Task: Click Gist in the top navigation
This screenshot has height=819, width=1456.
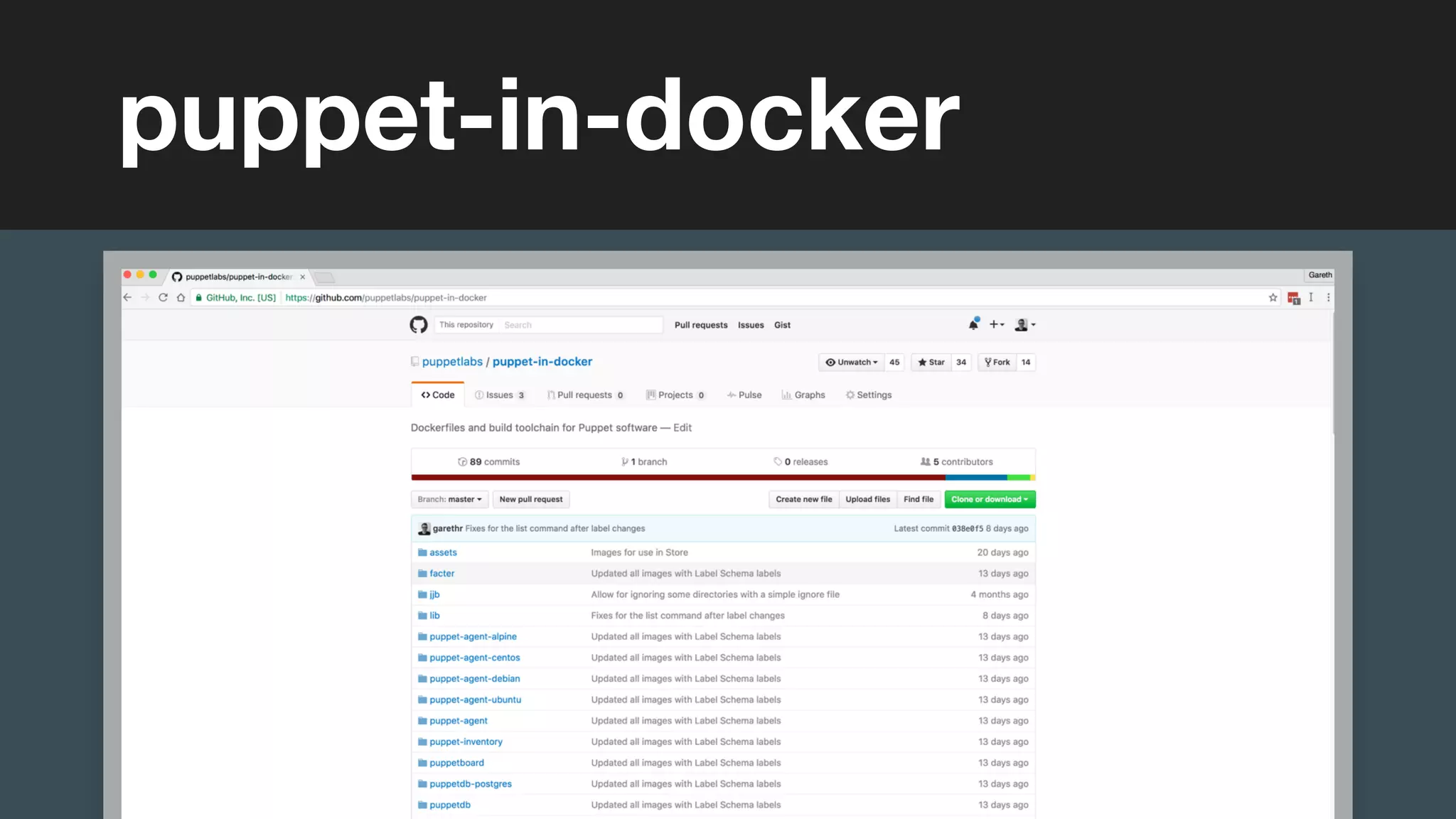Action: (782, 325)
